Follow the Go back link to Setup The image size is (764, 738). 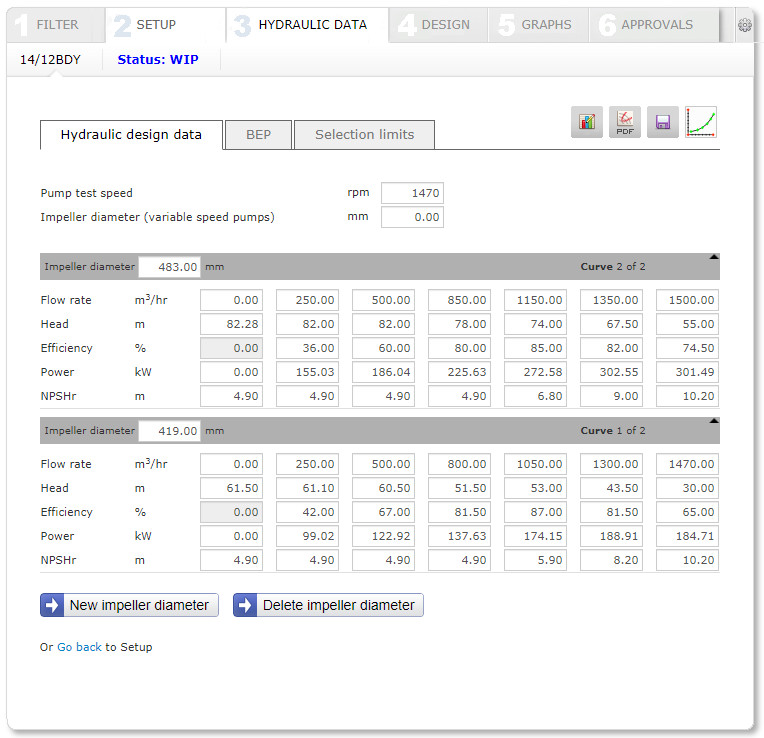point(79,647)
